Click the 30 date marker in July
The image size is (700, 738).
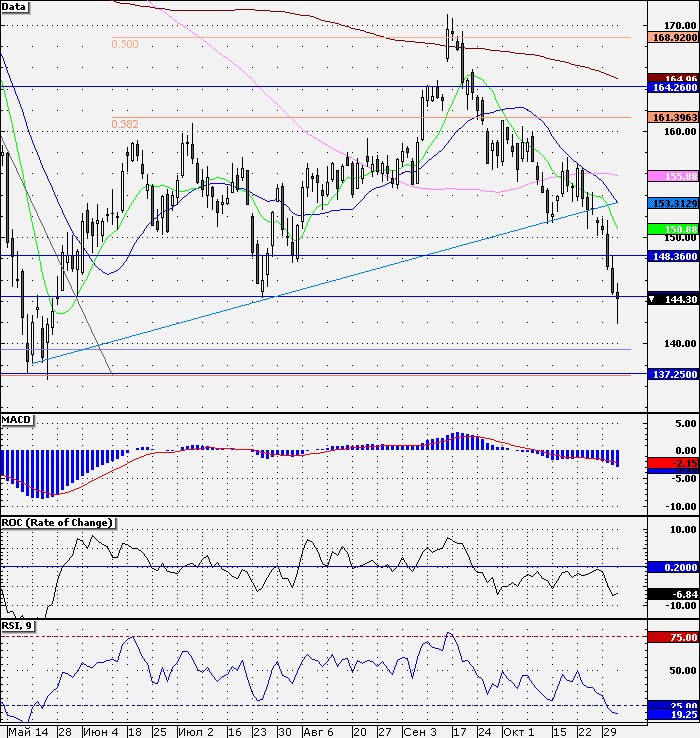284,732
